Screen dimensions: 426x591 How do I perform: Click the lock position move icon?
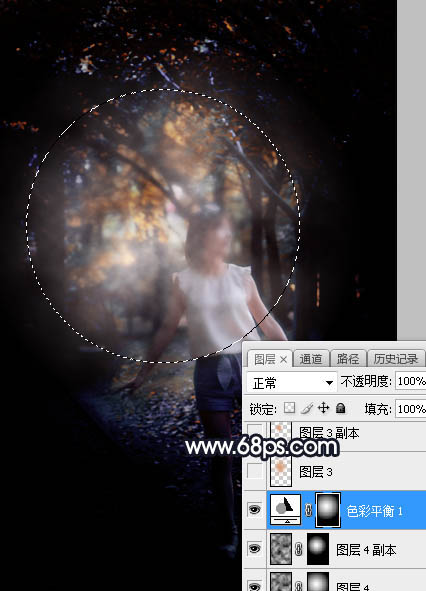323,408
